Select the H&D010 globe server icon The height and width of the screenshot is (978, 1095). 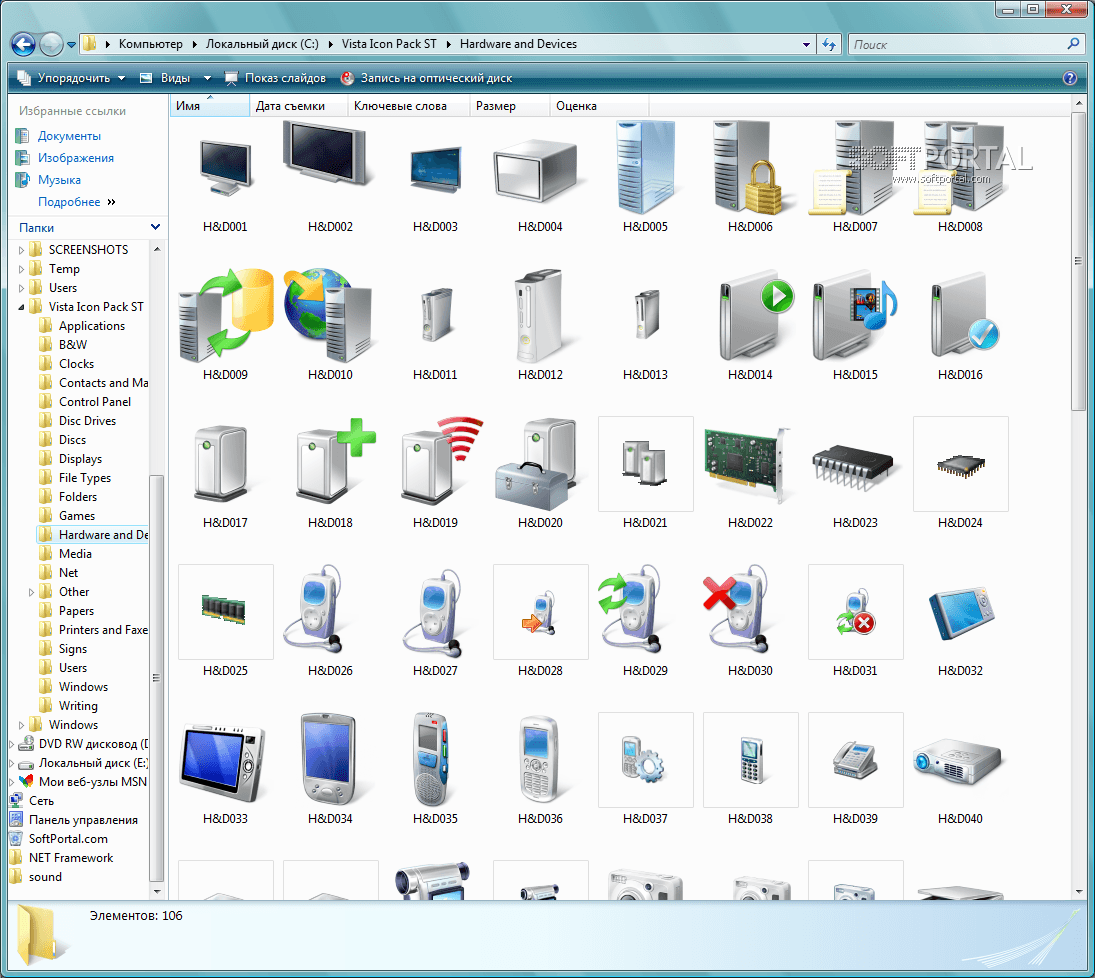point(330,316)
